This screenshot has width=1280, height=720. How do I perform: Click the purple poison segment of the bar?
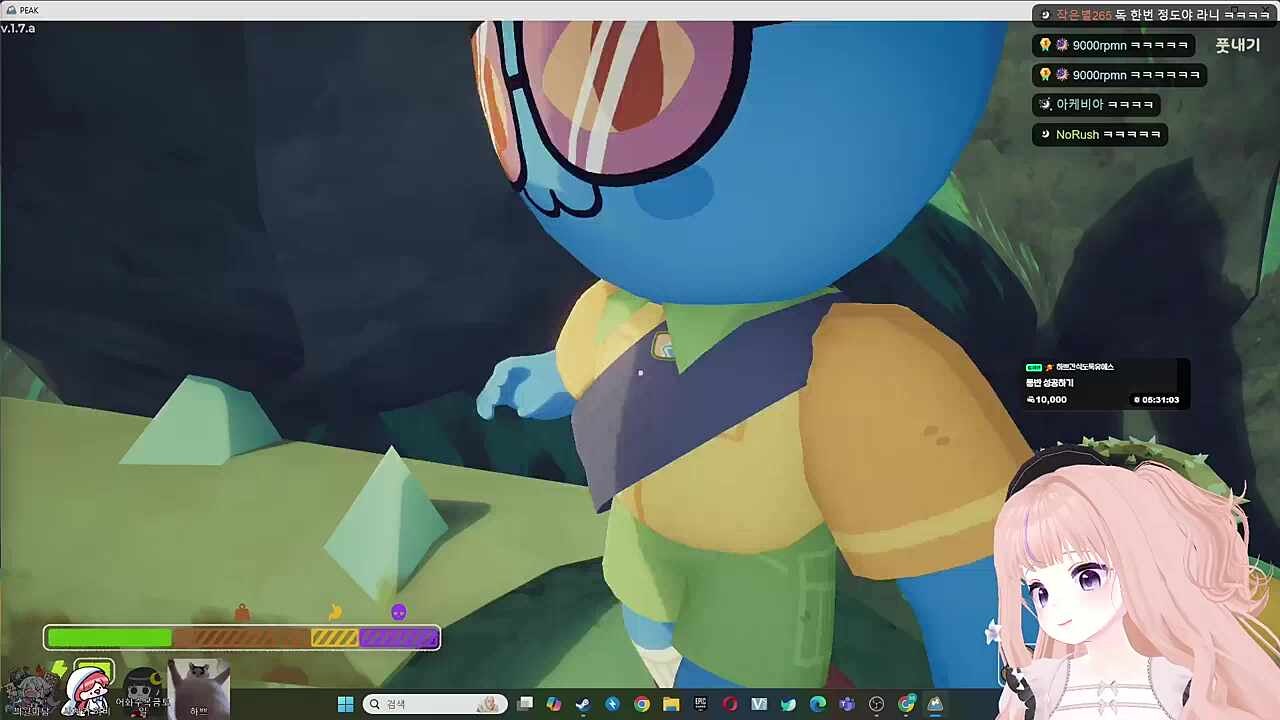[398, 638]
